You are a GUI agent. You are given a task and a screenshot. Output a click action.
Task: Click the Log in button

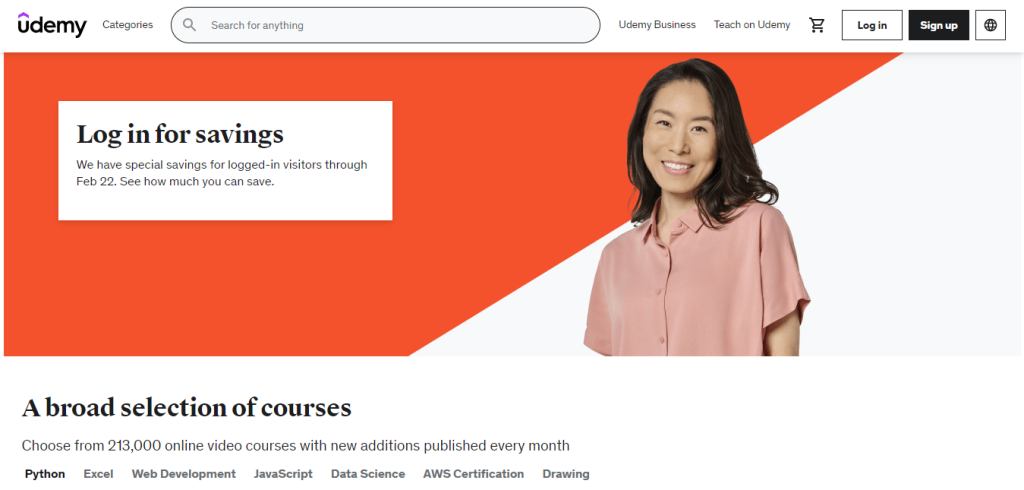pyautogui.click(x=872, y=25)
